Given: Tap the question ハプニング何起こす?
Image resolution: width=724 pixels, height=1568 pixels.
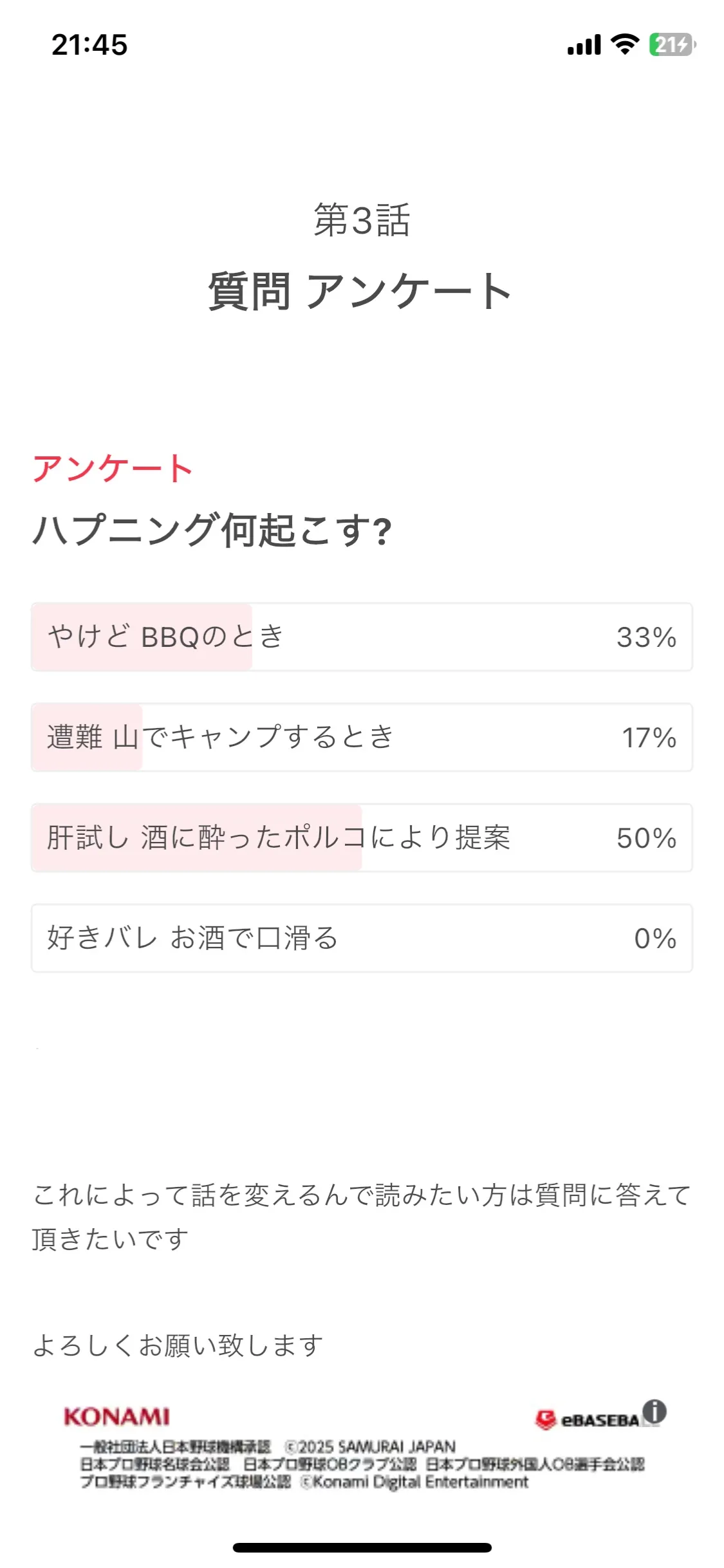Looking at the screenshot, I should pyautogui.click(x=212, y=530).
